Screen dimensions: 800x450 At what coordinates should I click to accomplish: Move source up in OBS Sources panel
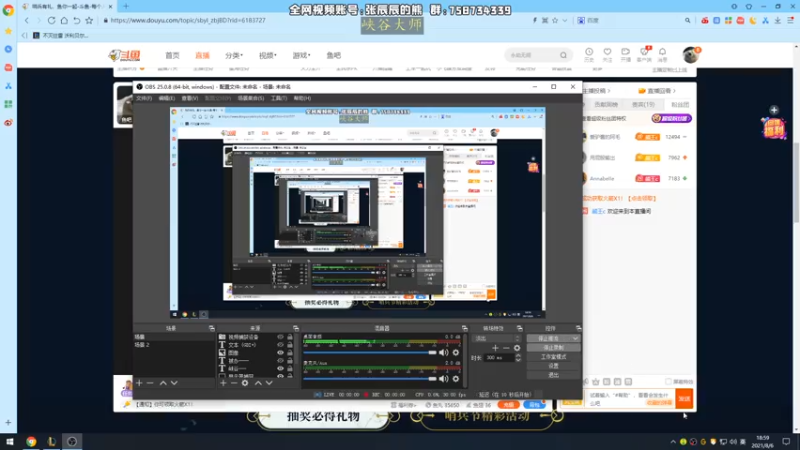click(x=258, y=383)
